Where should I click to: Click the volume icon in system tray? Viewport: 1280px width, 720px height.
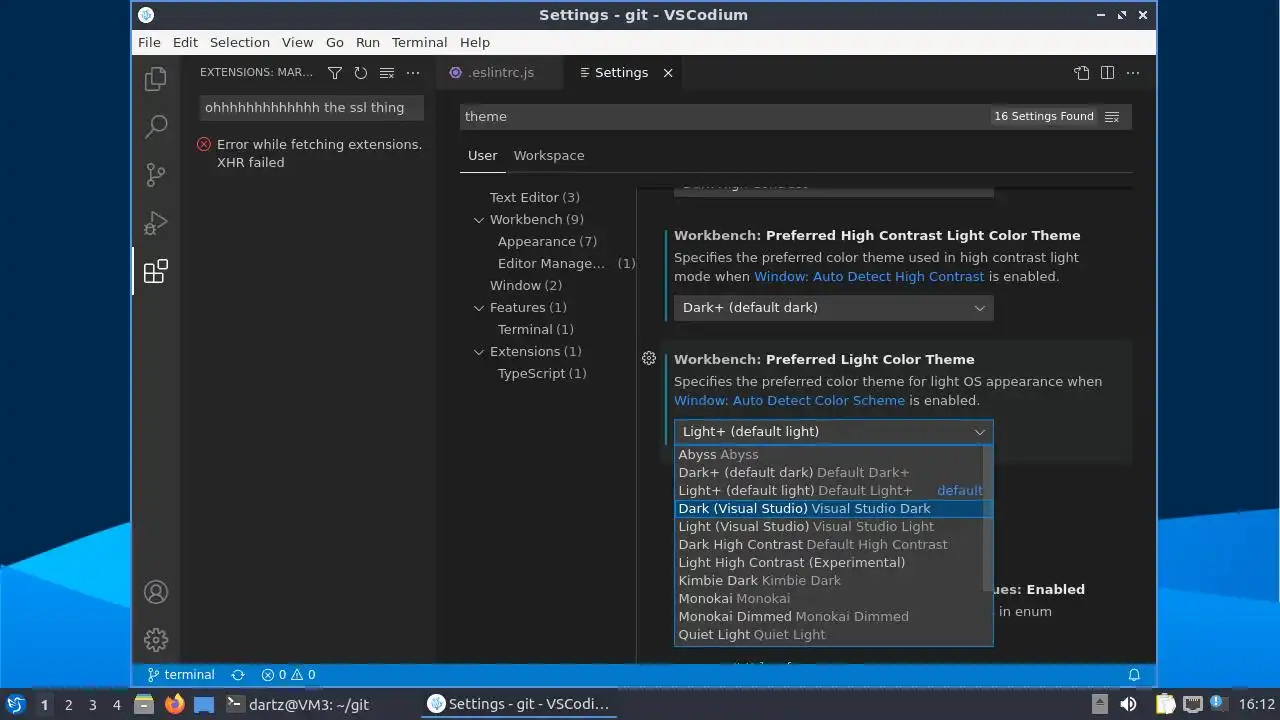click(1128, 704)
